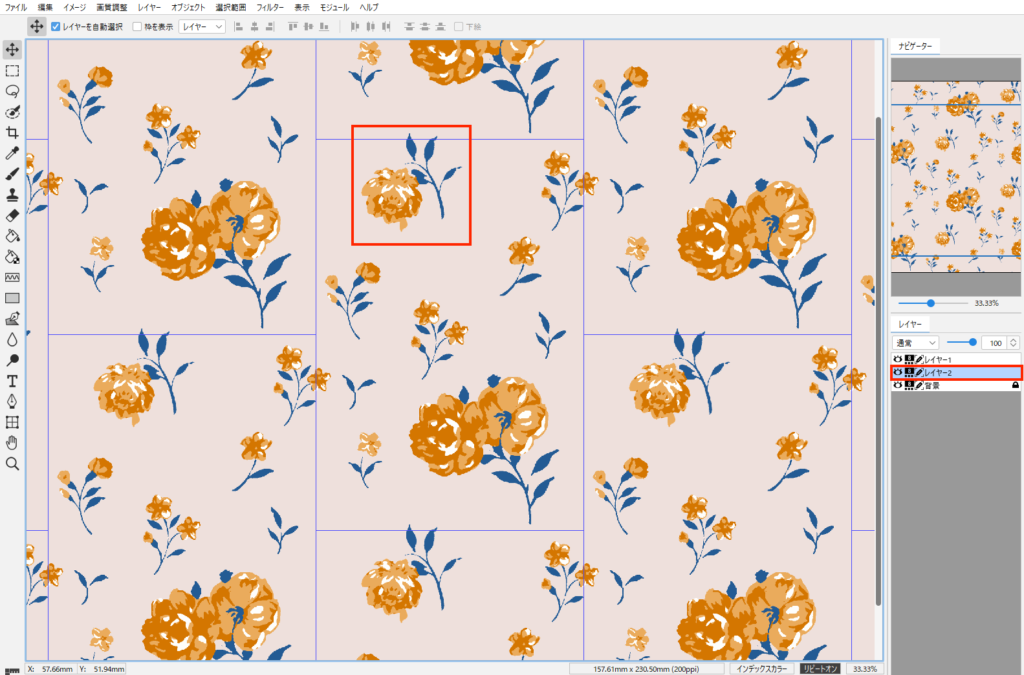
Task: Select the Dodge tool
Action: [12, 360]
